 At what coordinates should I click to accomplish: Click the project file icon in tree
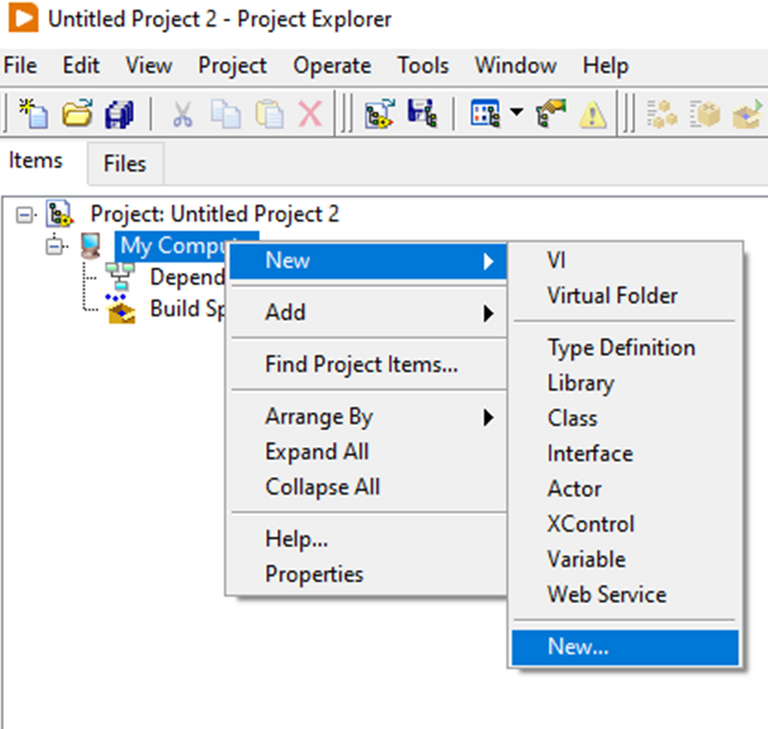tap(60, 214)
